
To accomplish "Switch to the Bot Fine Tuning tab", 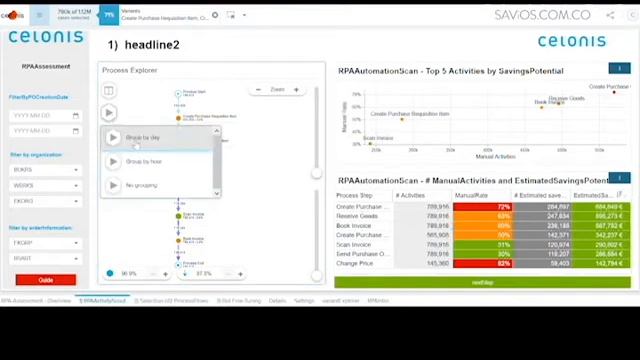I will 239,301.
